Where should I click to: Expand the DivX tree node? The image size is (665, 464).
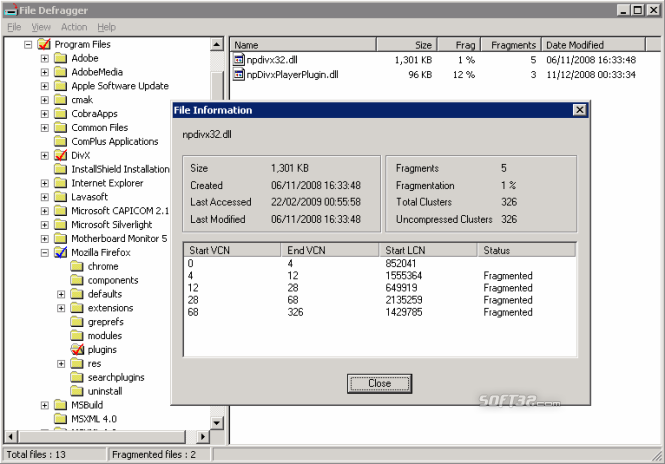pyautogui.click(x=45, y=156)
